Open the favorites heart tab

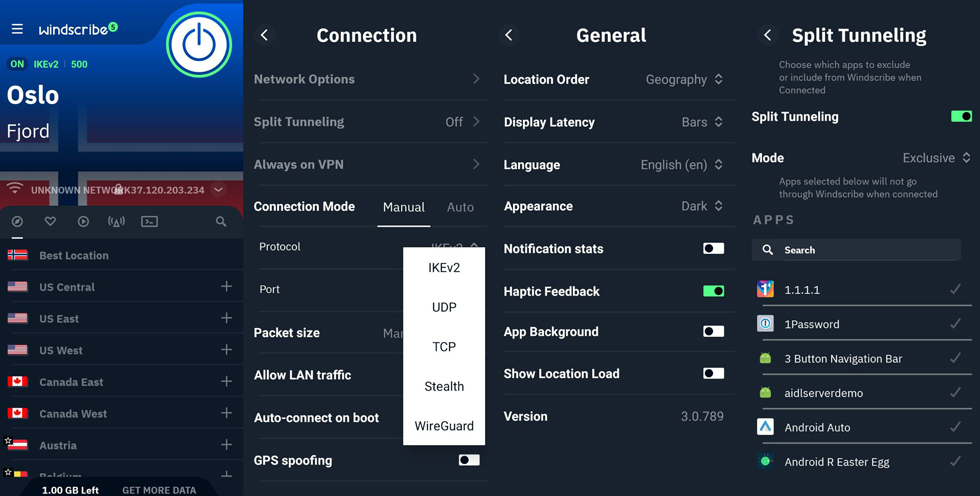tap(50, 221)
